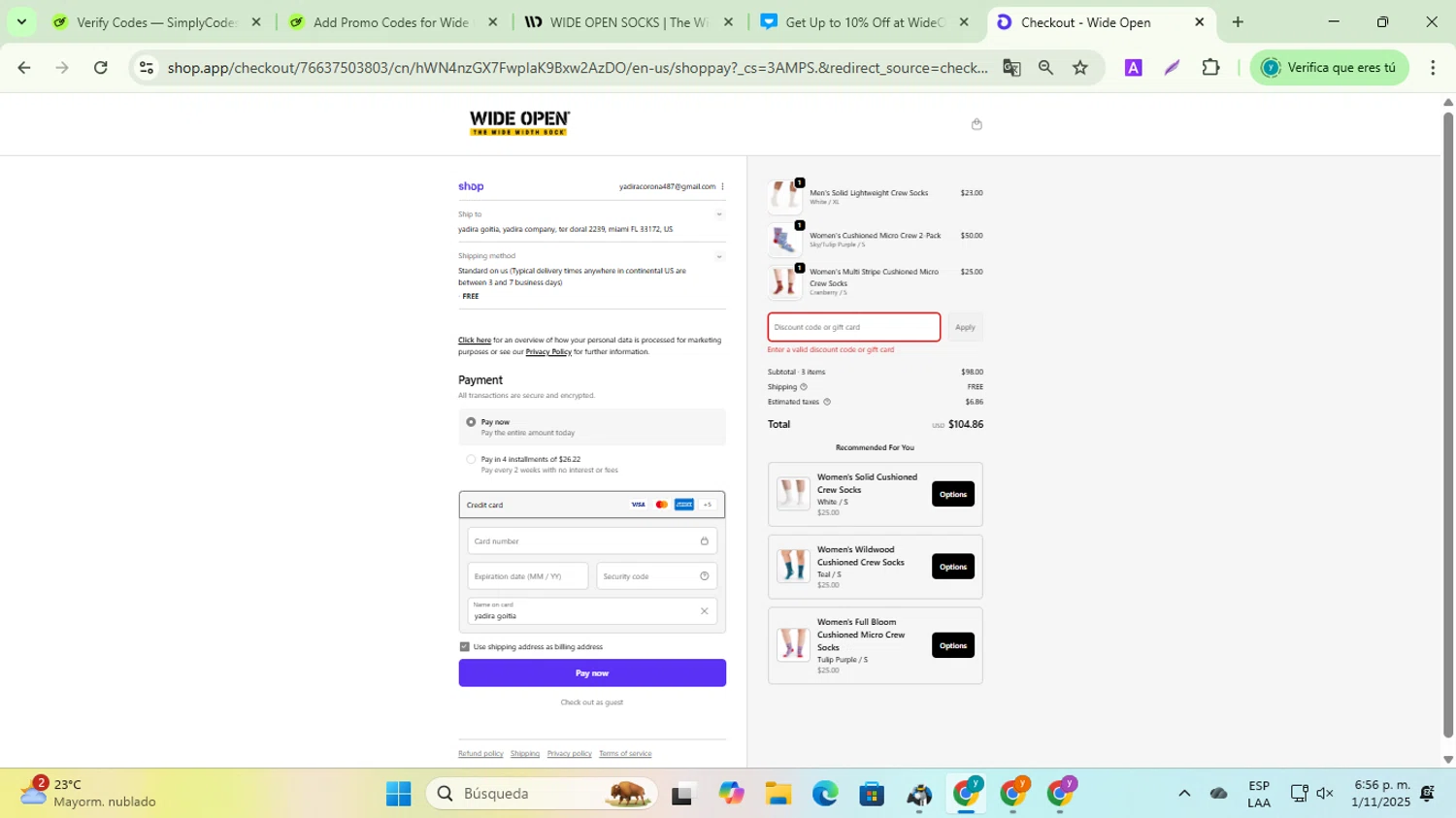This screenshot has width=1456, height=818.
Task: Select Pay in 4 installments option
Action: [471, 460]
